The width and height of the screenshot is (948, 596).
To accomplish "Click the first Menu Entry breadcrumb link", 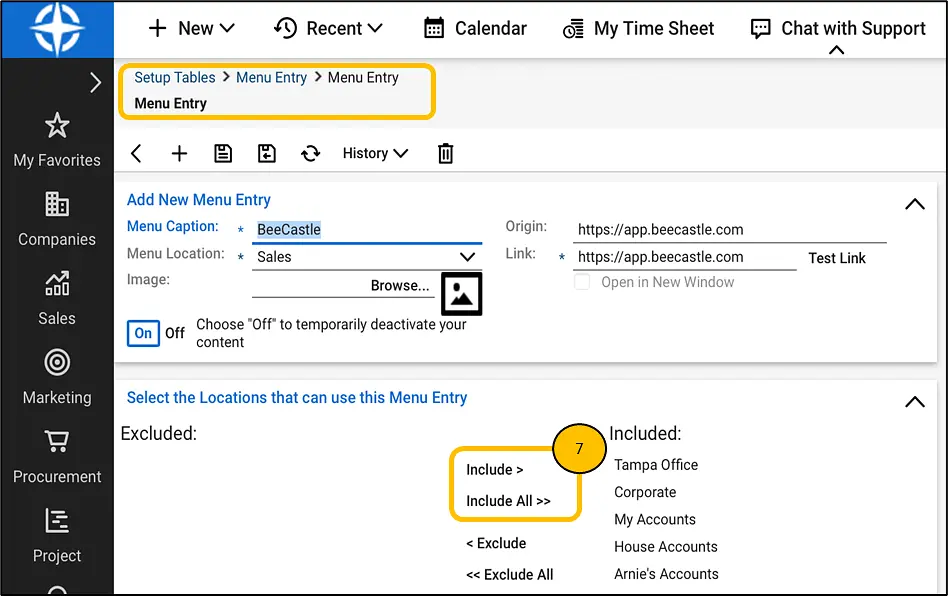I will tap(271, 77).
